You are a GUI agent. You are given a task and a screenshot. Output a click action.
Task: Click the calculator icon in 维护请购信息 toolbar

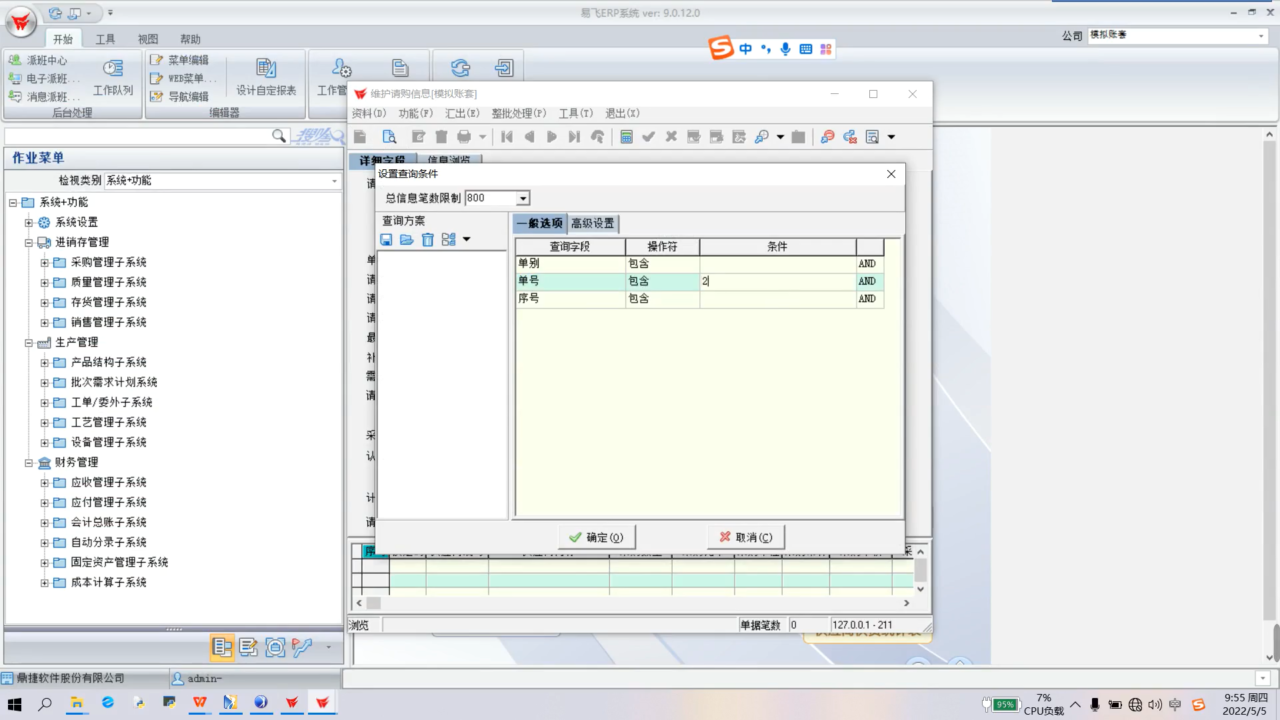coord(626,137)
